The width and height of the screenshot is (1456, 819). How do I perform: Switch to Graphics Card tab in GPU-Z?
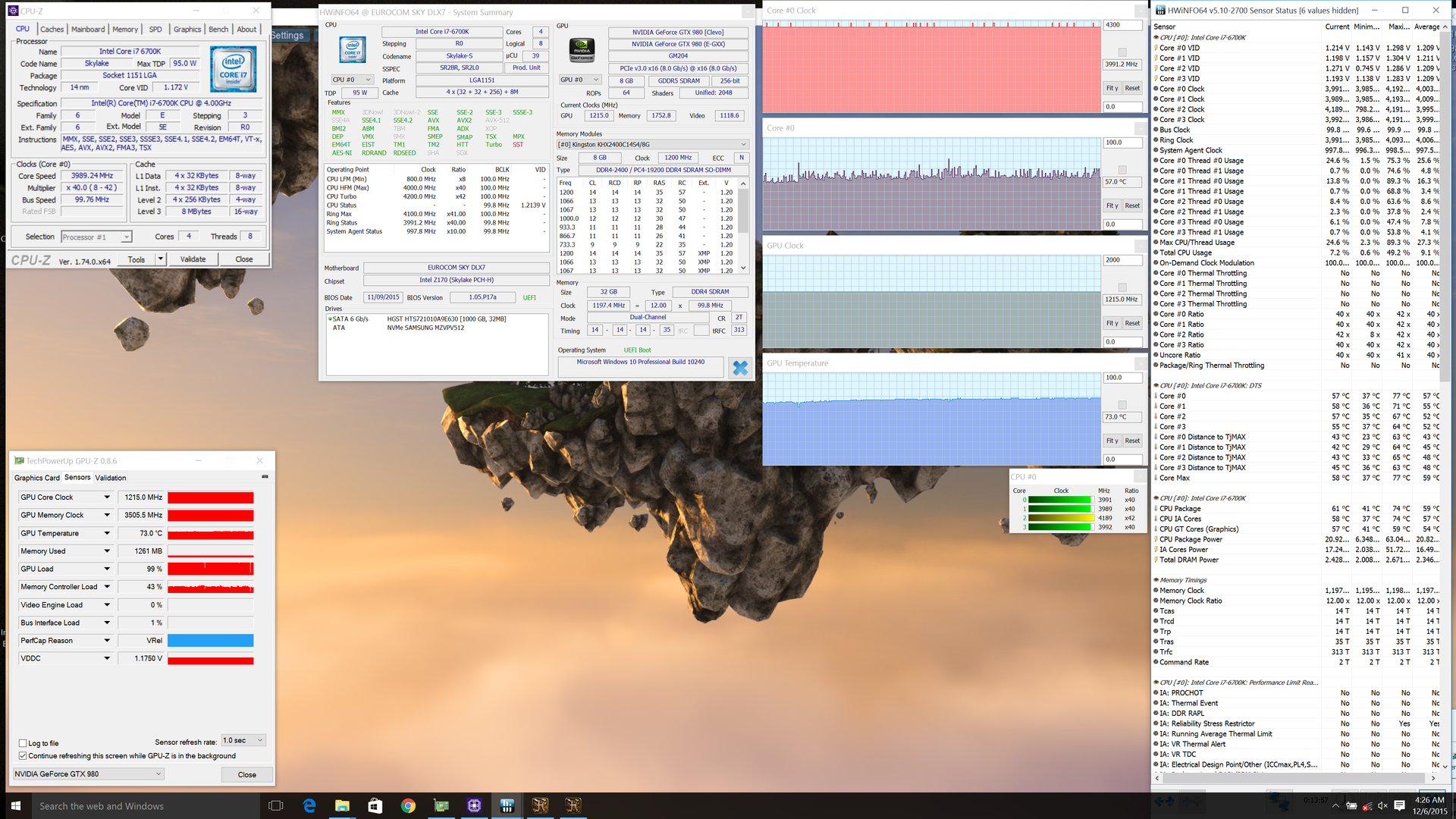pos(36,478)
